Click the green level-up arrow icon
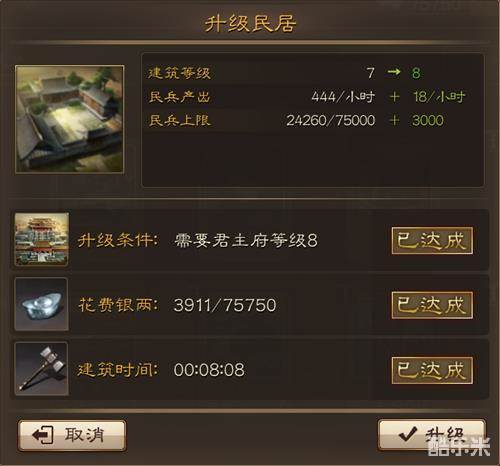 click(x=394, y=72)
